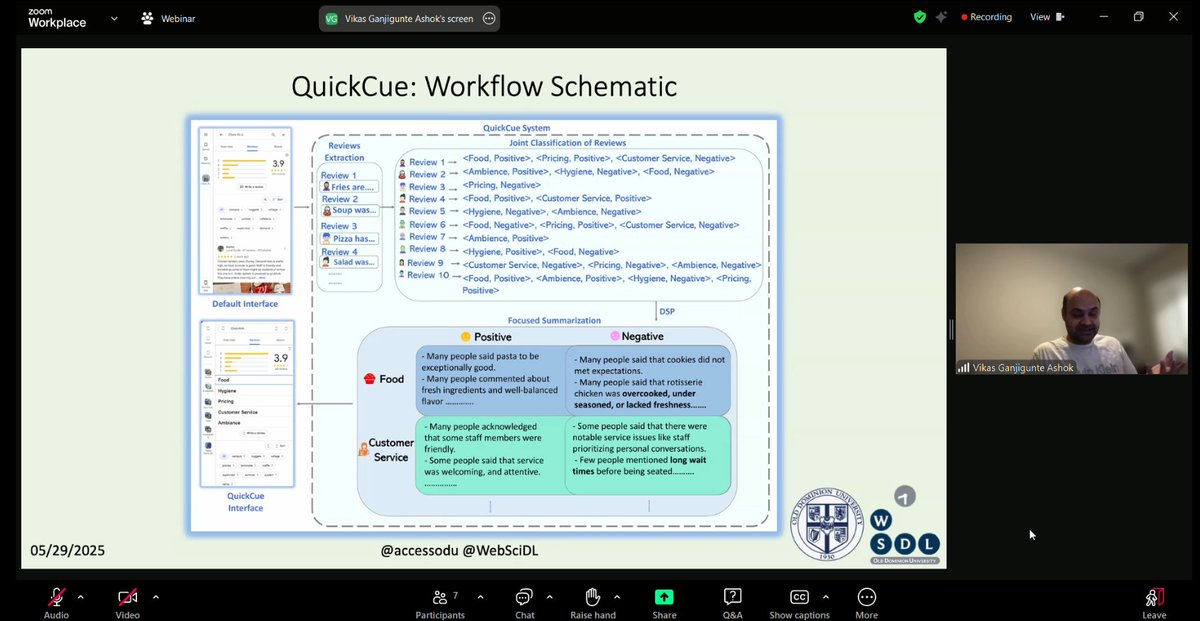Click the "Review 10" row label
1200x621 pixels.
(428, 275)
